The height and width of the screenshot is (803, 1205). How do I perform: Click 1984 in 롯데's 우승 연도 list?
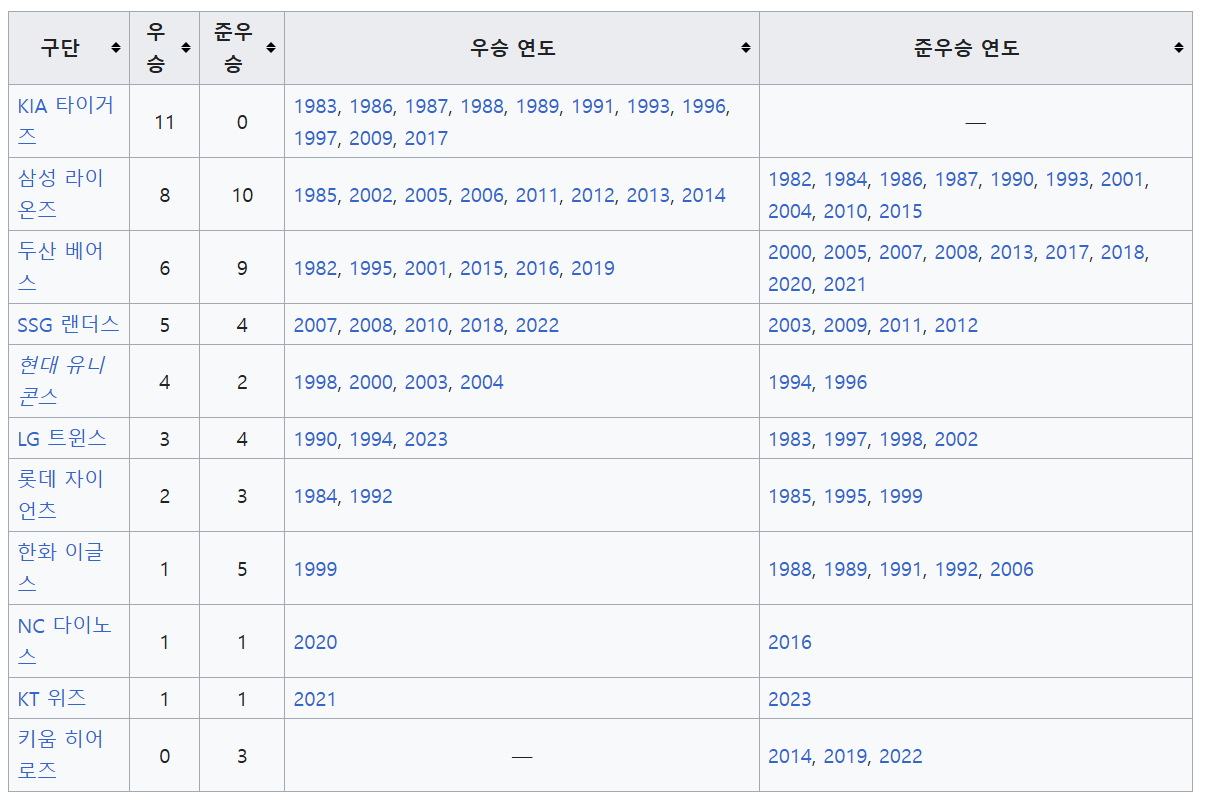click(x=316, y=496)
